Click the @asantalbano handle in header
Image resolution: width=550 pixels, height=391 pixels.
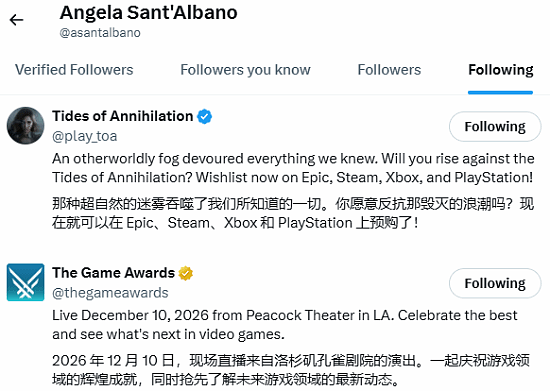(100, 33)
